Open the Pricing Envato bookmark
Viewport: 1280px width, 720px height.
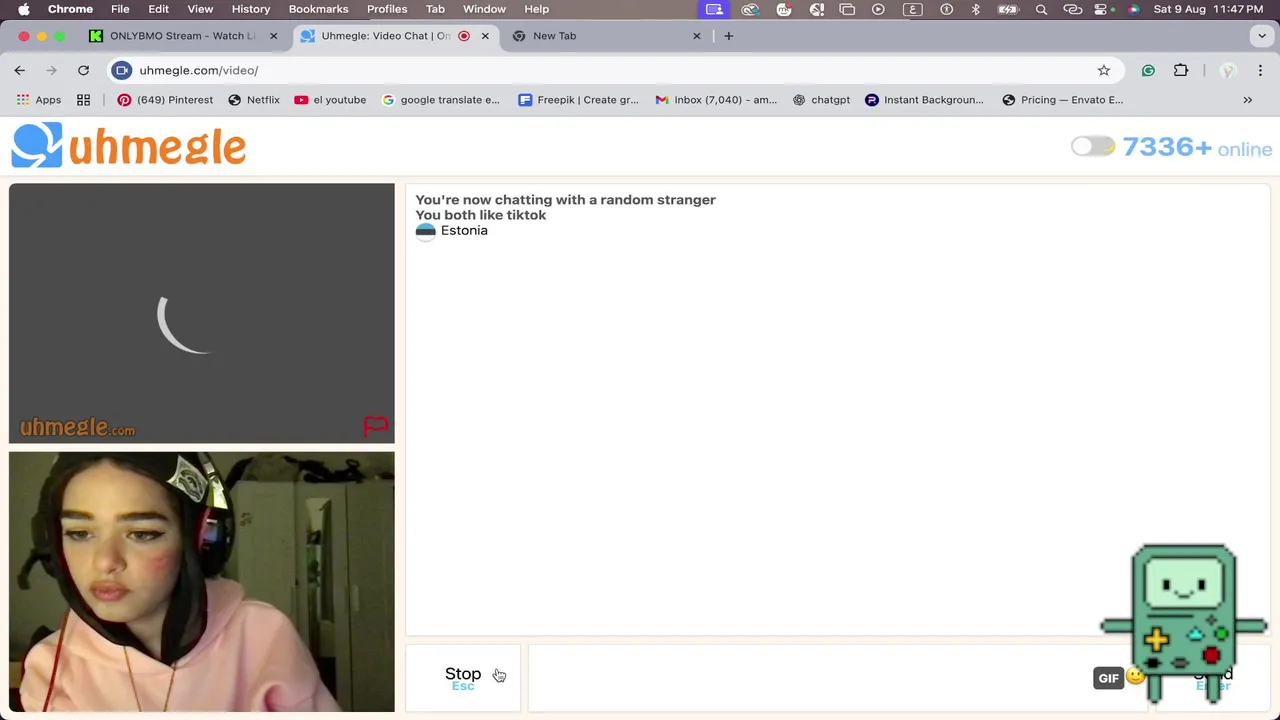(1063, 100)
